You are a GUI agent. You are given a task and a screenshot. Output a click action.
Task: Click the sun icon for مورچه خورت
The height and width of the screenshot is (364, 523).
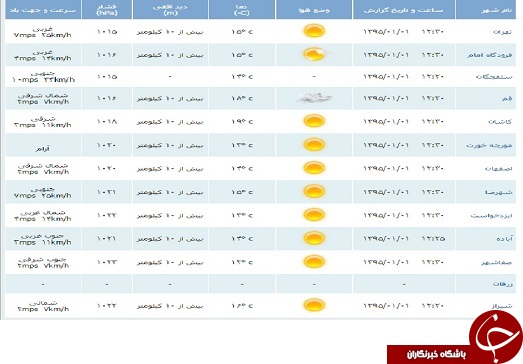[314, 144]
